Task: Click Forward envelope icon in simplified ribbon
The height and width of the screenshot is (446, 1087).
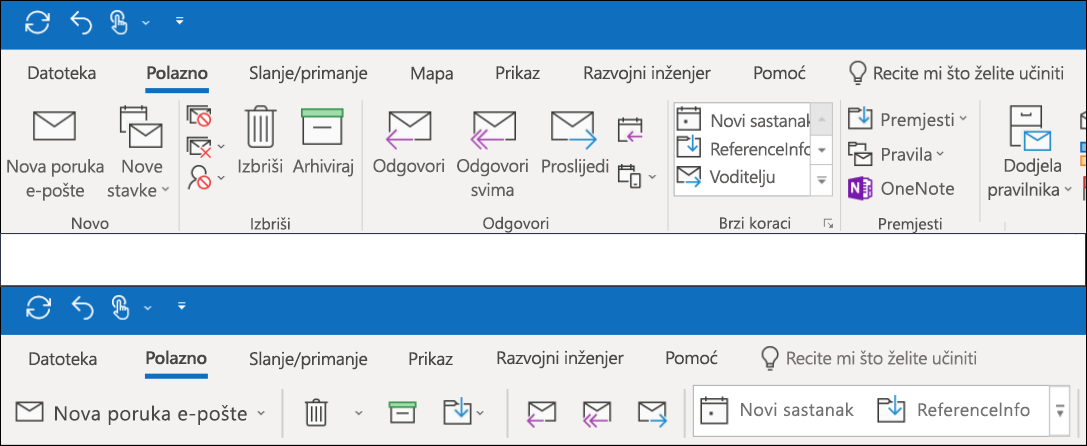Action: coord(652,413)
